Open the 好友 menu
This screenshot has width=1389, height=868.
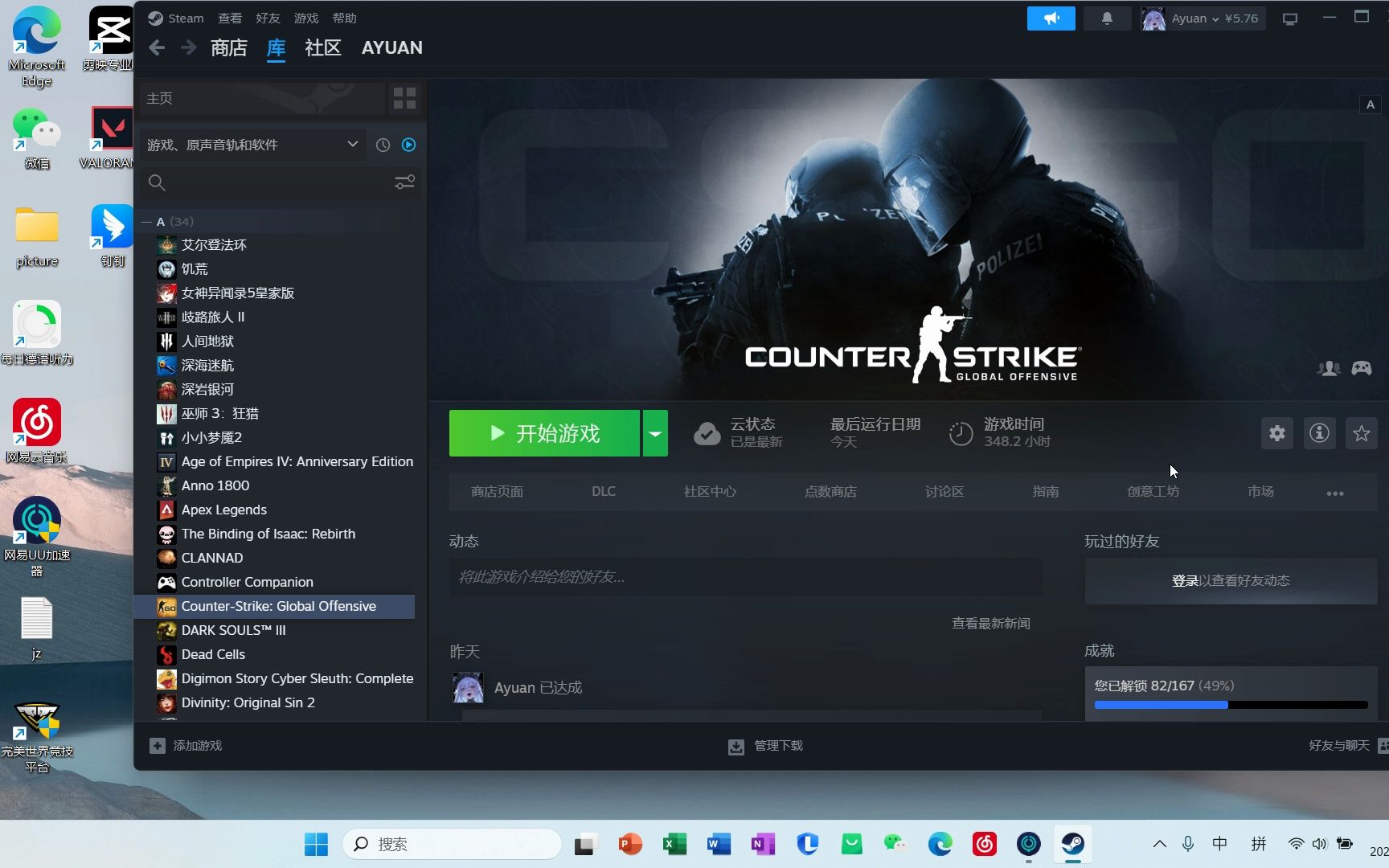click(x=268, y=18)
